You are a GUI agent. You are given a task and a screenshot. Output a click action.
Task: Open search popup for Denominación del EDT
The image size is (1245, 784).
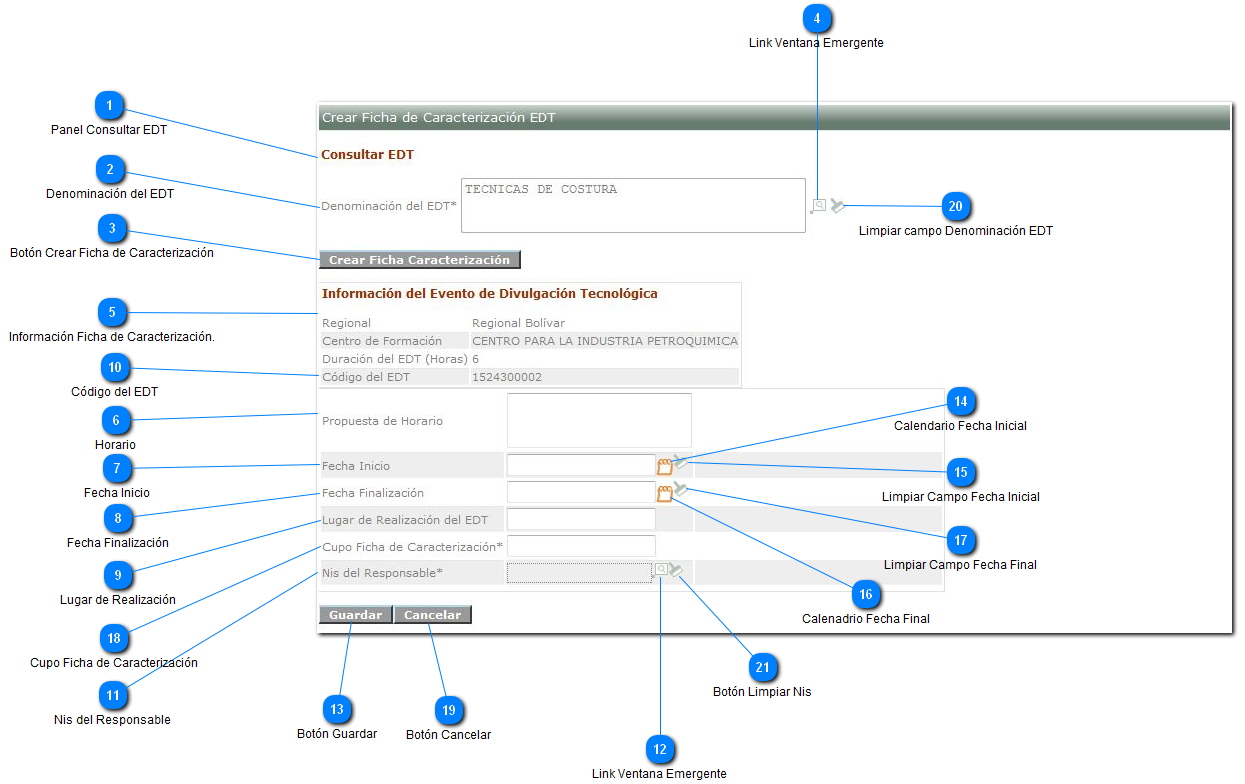pos(819,205)
